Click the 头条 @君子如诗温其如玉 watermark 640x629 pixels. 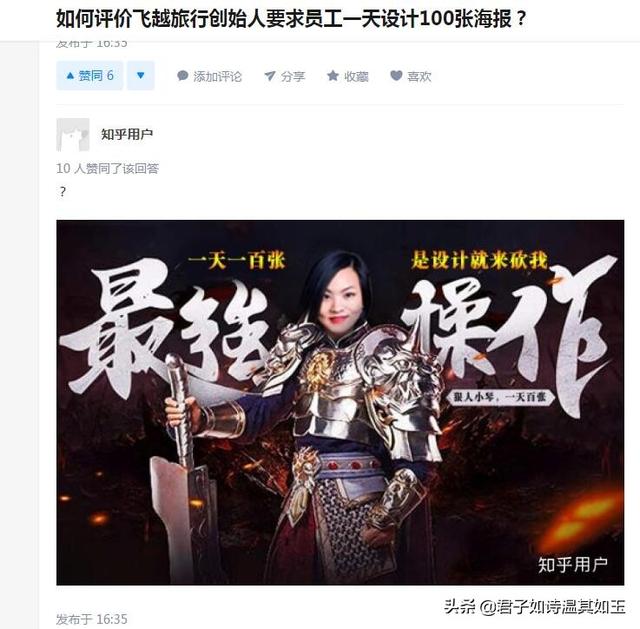point(535,607)
